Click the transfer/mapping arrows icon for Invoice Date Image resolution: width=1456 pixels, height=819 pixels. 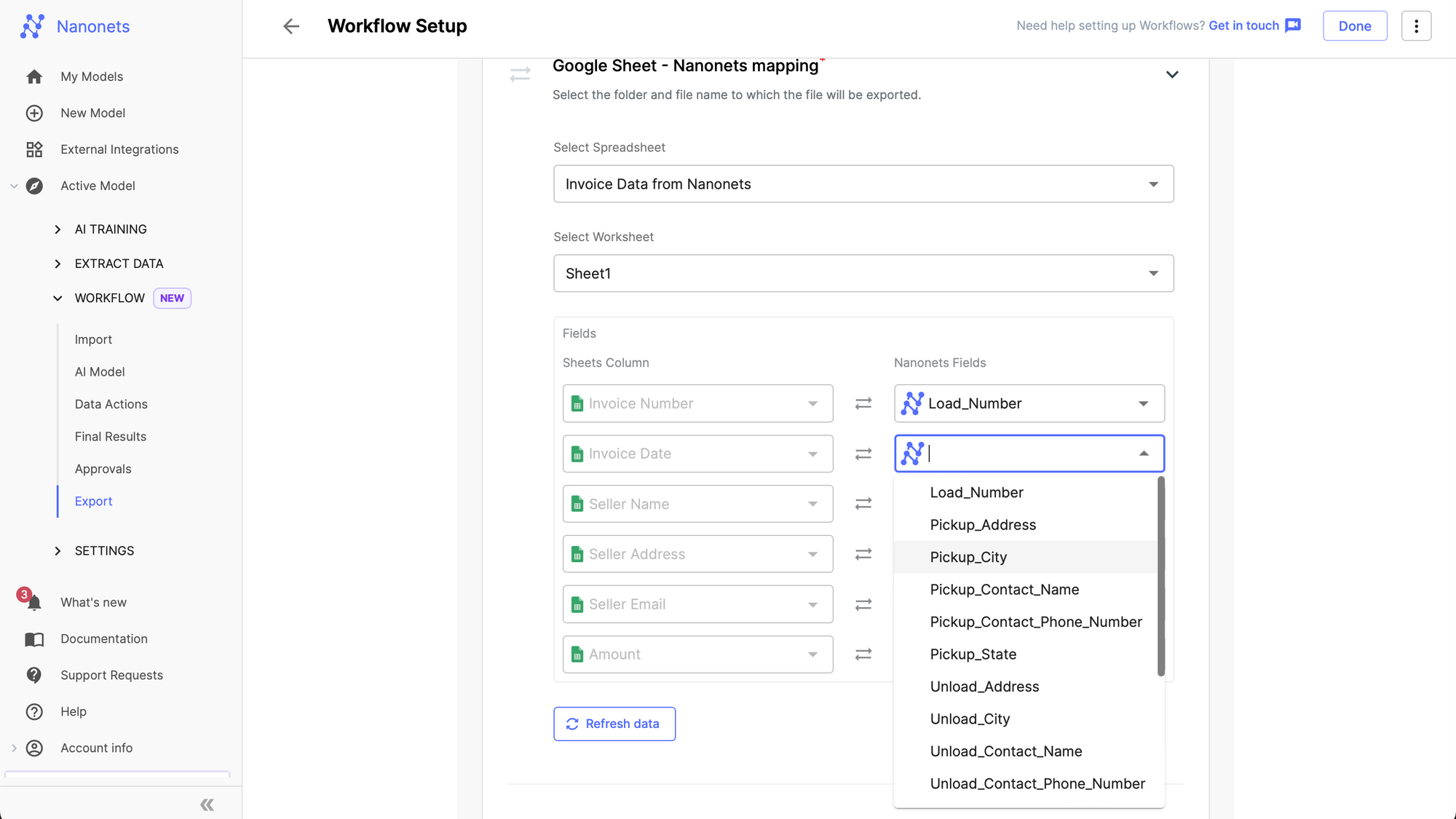pyautogui.click(x=863, y=454)
